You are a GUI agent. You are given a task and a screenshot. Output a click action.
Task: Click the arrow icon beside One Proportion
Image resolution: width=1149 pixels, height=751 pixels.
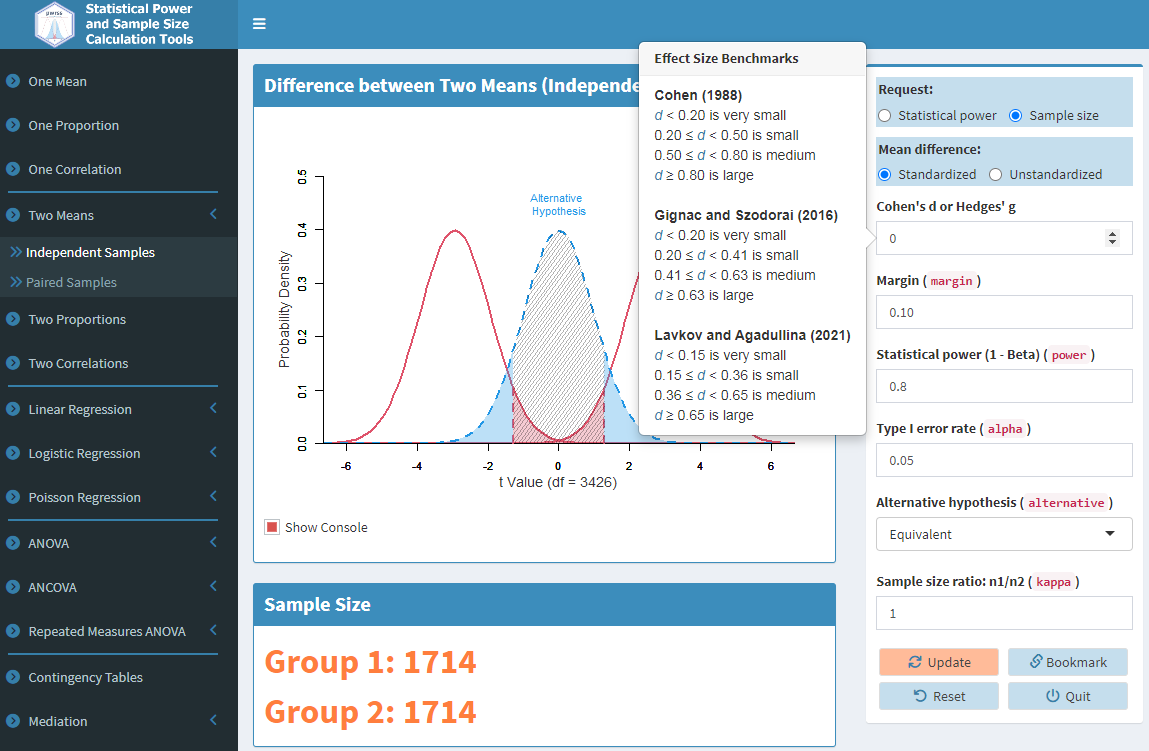pyautogui.click(x=13, y=125)
